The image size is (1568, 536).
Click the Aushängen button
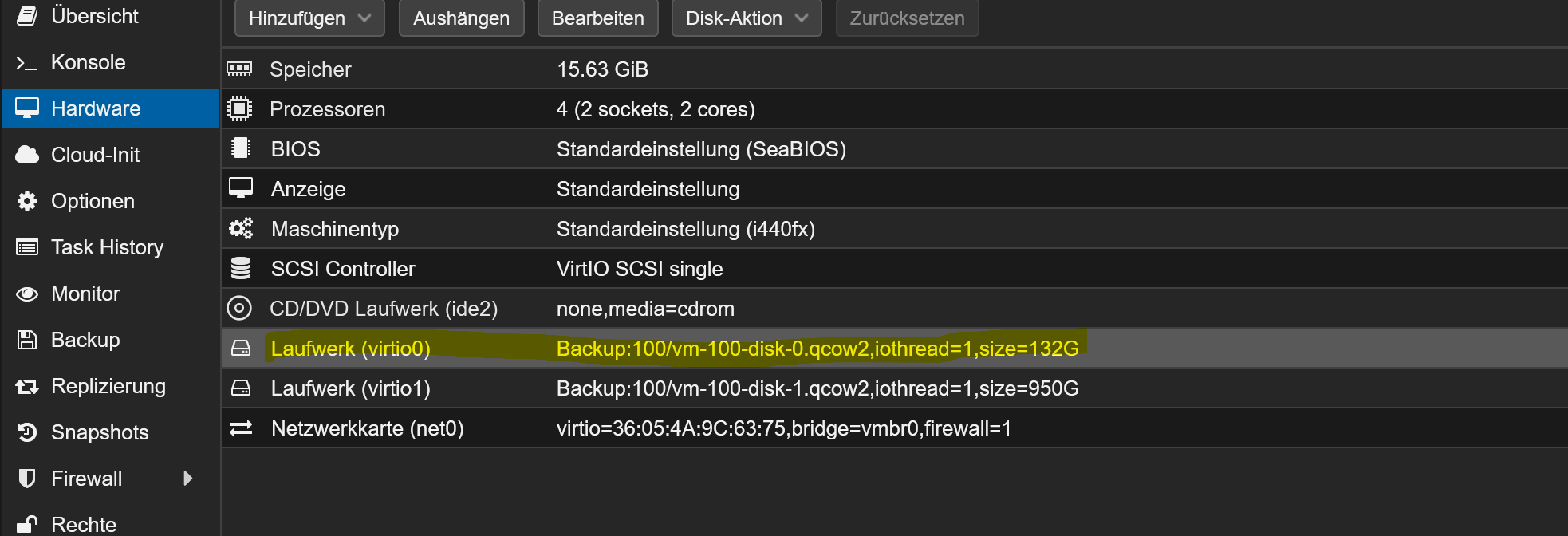[461, 18]
